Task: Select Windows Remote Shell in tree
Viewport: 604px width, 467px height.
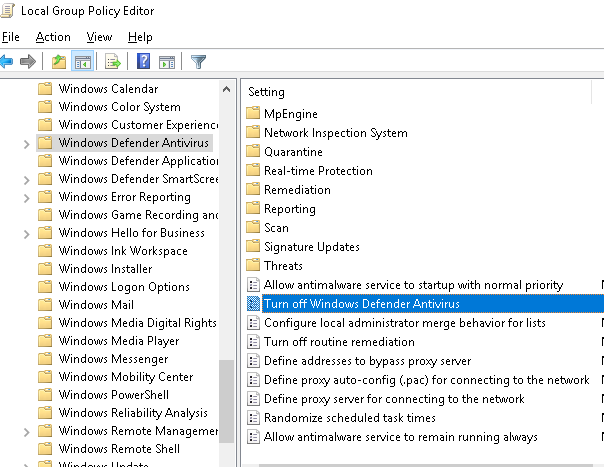Action: [119, 449]
